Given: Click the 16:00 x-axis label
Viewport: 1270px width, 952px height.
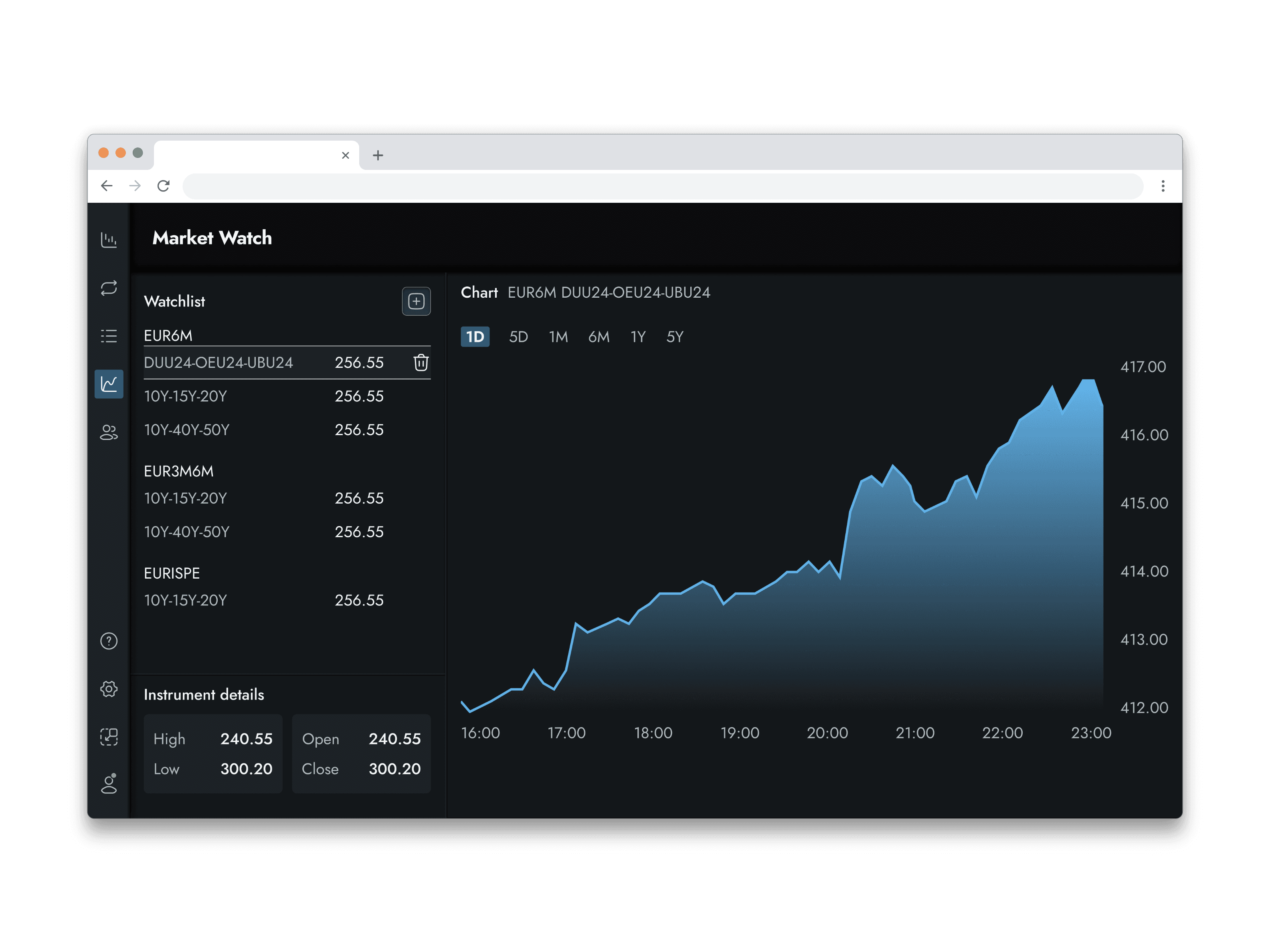Looking at the screenshot, I should (x=481, y=733).
